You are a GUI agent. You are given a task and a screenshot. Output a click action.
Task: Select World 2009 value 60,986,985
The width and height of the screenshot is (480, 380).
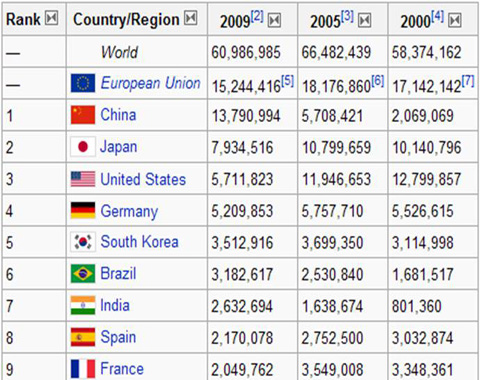246,52
